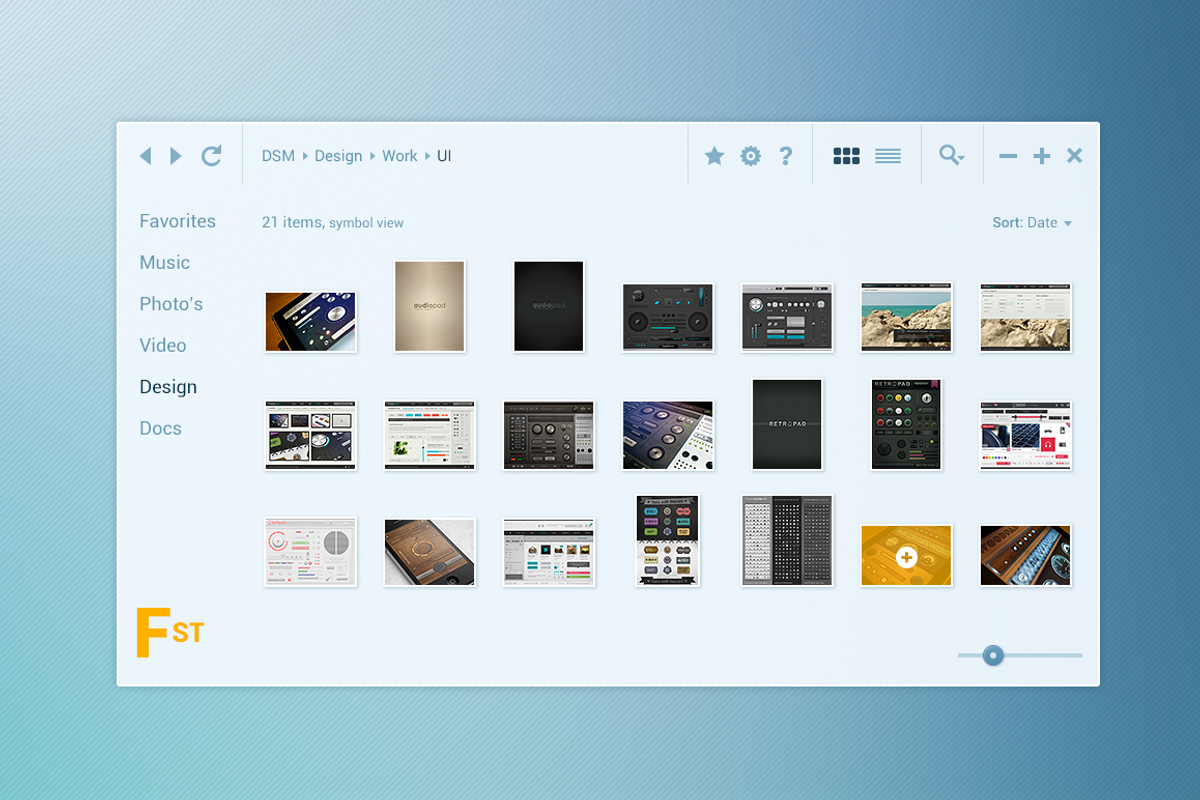Open the red gauge UI kit thumbnail

(x=310, y=552)
